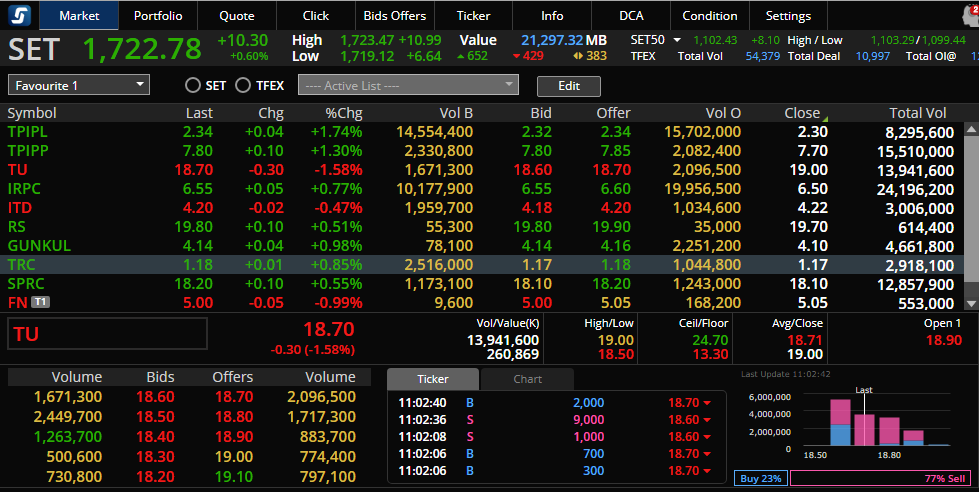Select the TPIPP row symbol

pyautogui.click(x=28, y=150)
